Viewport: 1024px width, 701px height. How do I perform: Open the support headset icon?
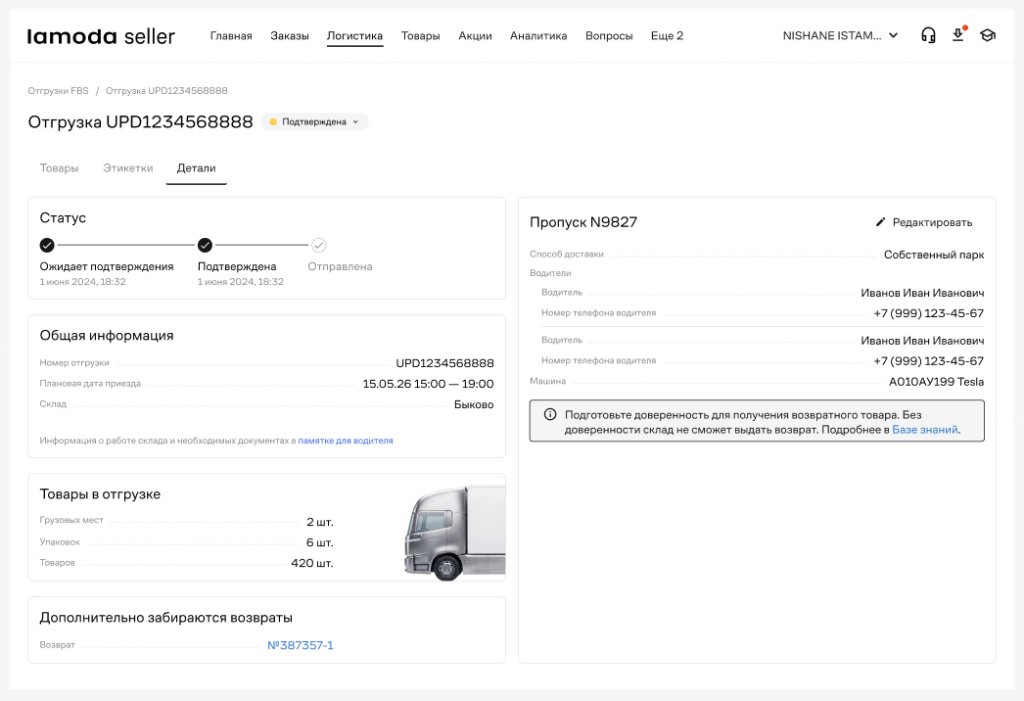tap(928, 35)
